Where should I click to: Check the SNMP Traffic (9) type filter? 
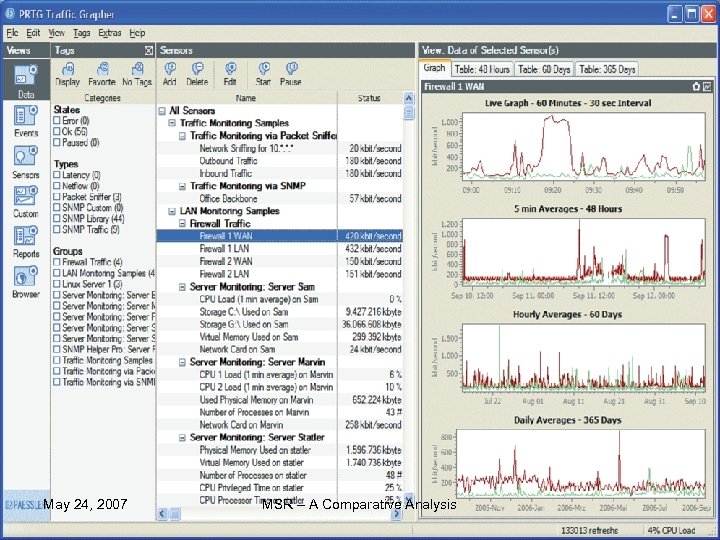(x=57, y=229)
